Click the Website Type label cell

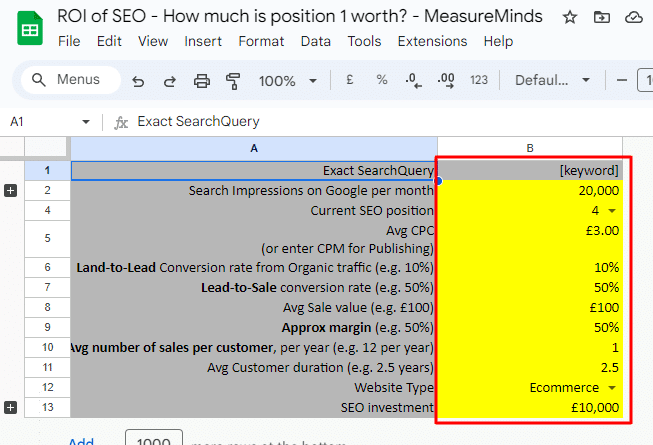point(254,388)
